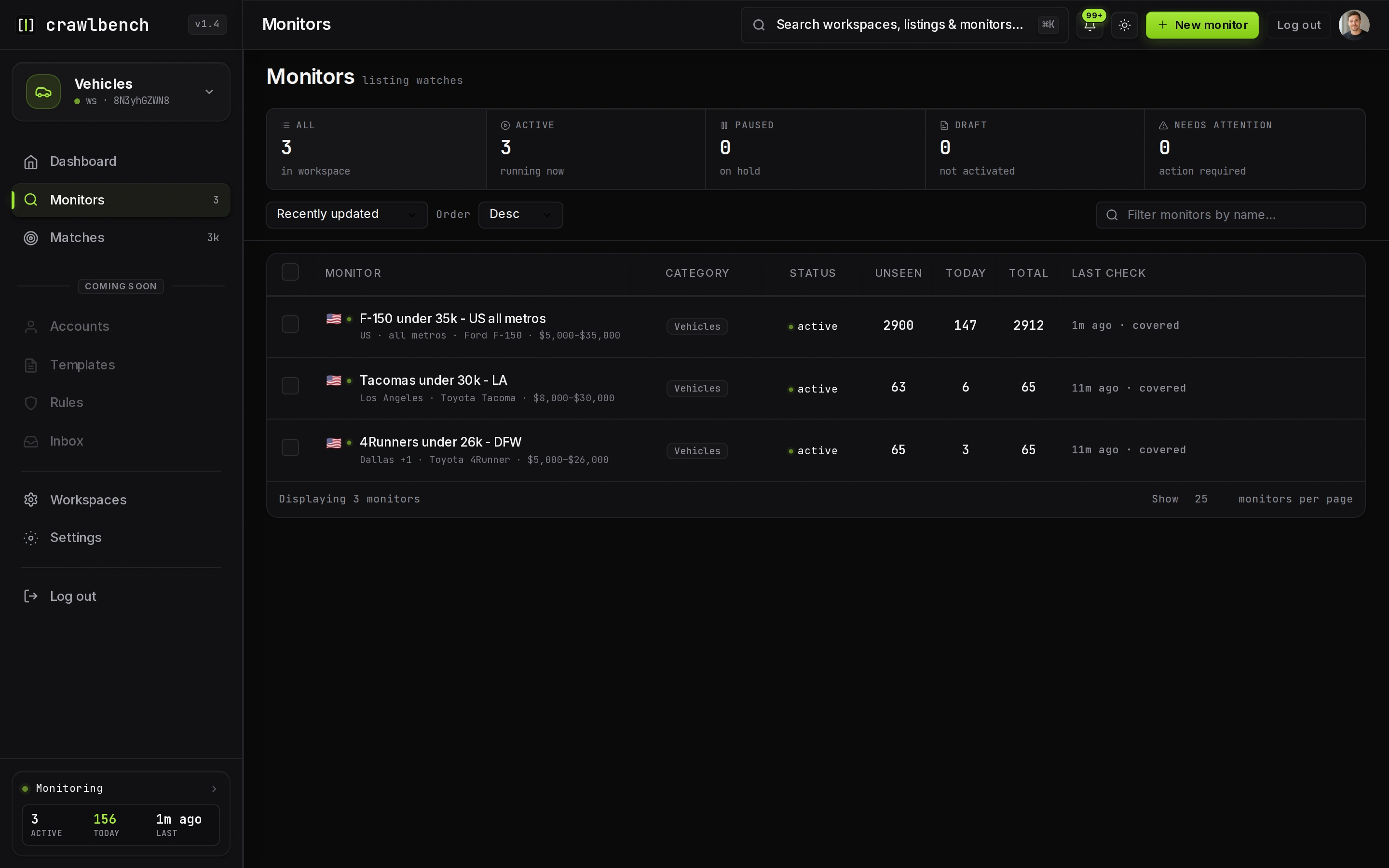Click the magnifier icon in monitor filter field

1112,215
